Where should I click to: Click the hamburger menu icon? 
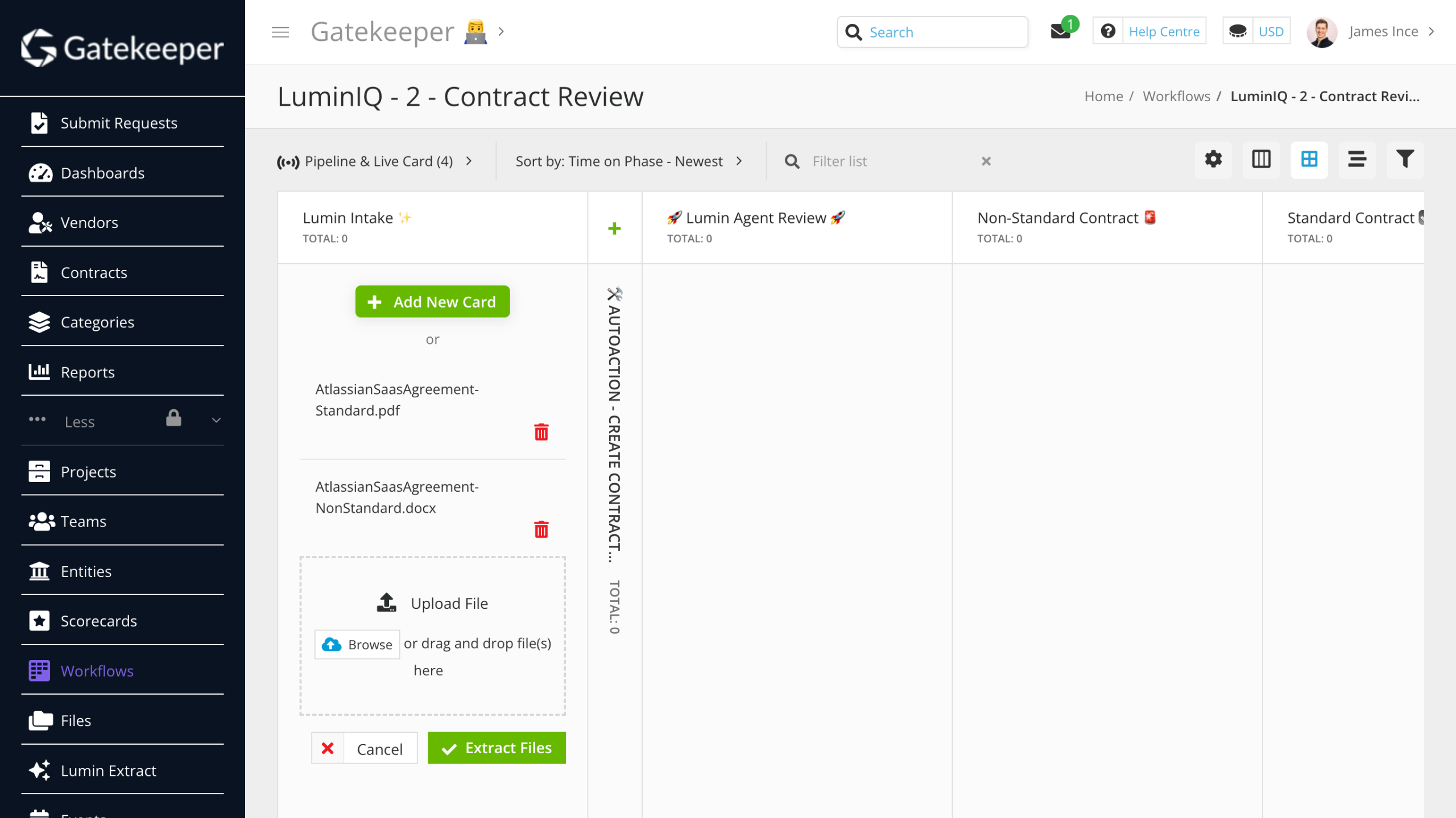280,32
